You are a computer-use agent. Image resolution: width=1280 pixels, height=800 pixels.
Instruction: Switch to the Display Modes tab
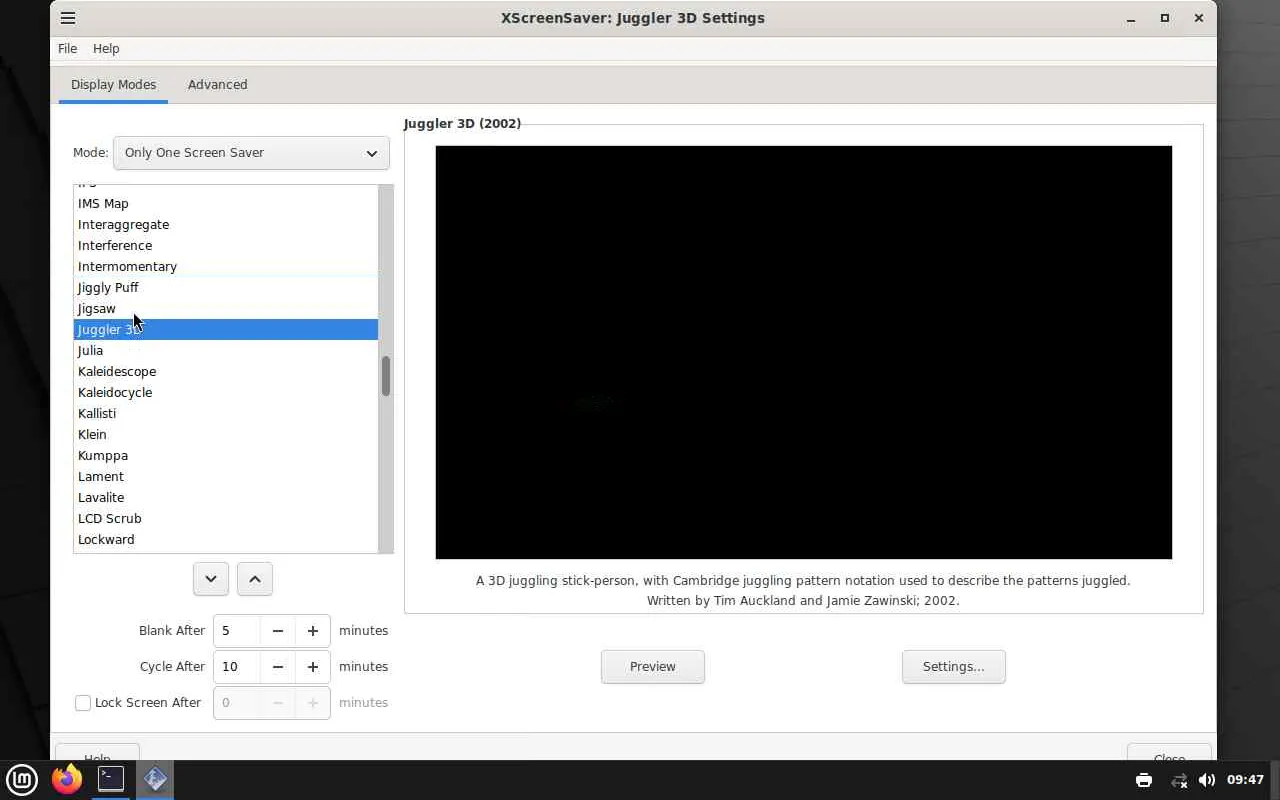pos(113,85)
